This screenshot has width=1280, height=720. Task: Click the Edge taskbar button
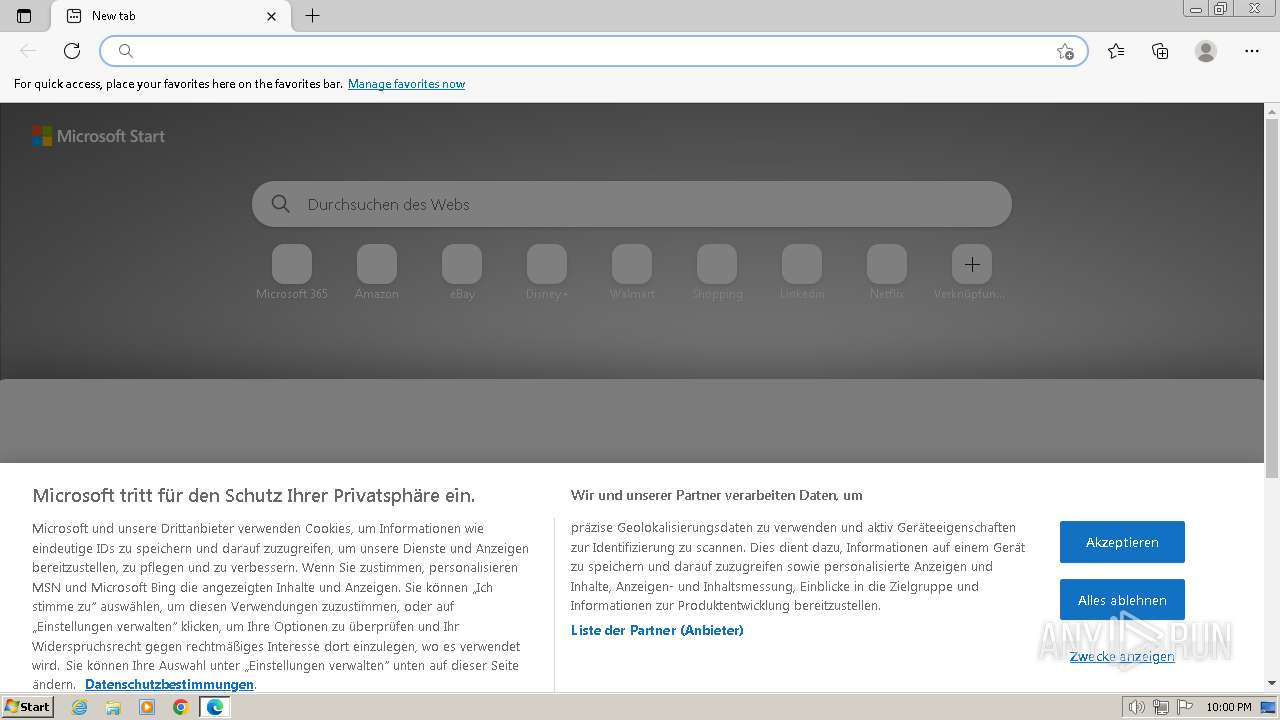[215, 707]
